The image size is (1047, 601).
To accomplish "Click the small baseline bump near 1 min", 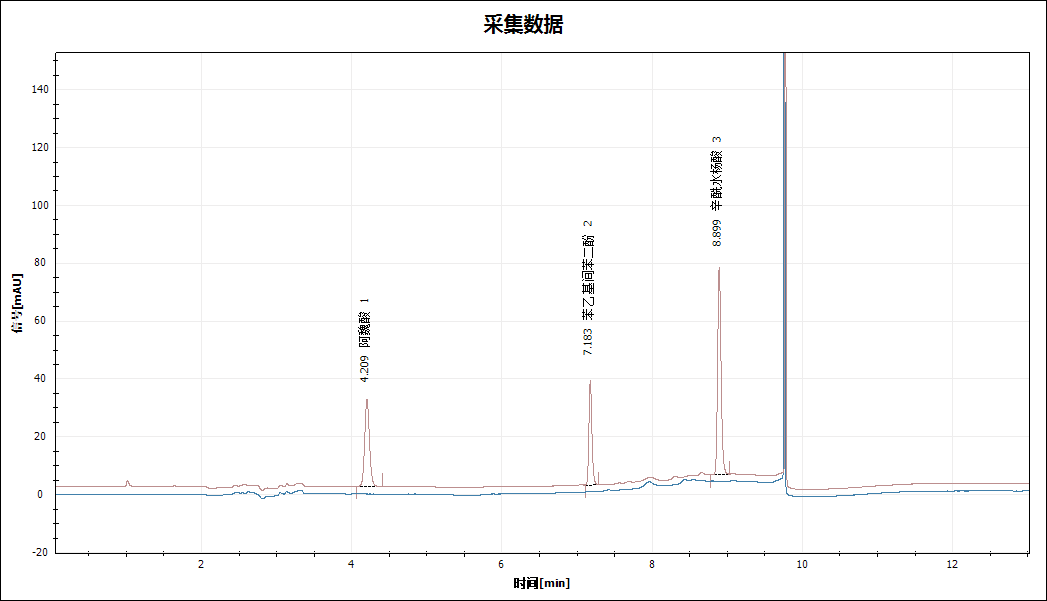I will point(128,483).
